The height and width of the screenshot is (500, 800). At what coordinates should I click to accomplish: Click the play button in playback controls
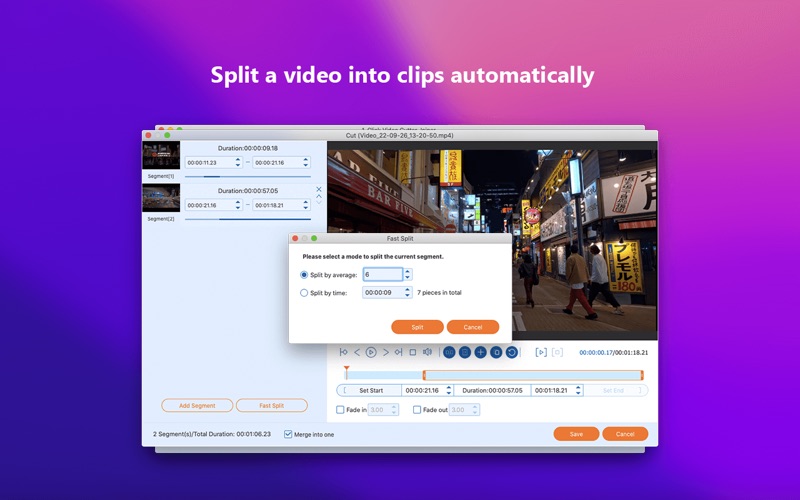pyautogui.click(x=371, y=352)
